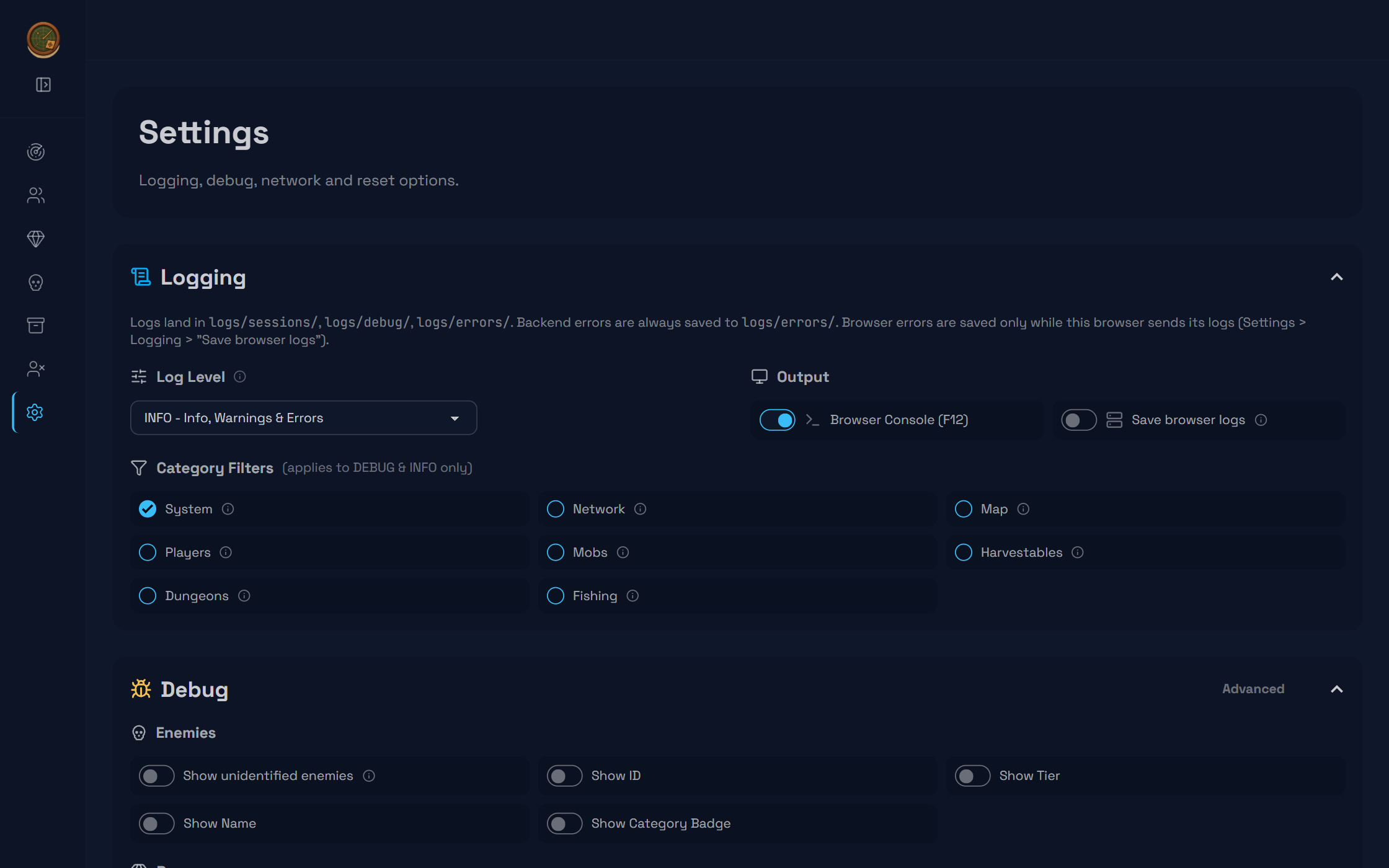
Task: Open the chest archive sidebar icon
Action: coord(36,325)
